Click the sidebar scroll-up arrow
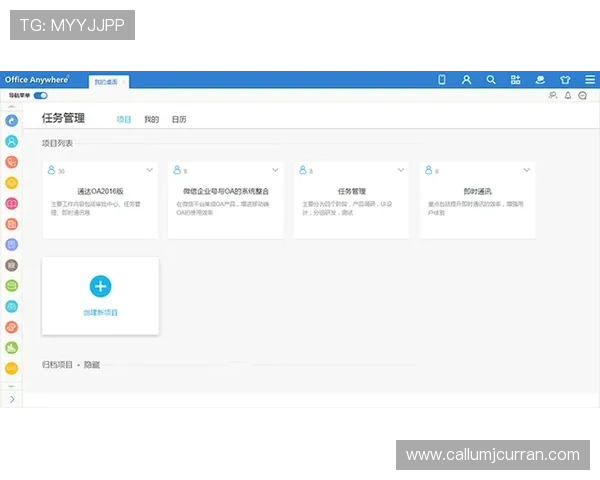The width and height of the screenshot is (600, 480). point(11,106)
